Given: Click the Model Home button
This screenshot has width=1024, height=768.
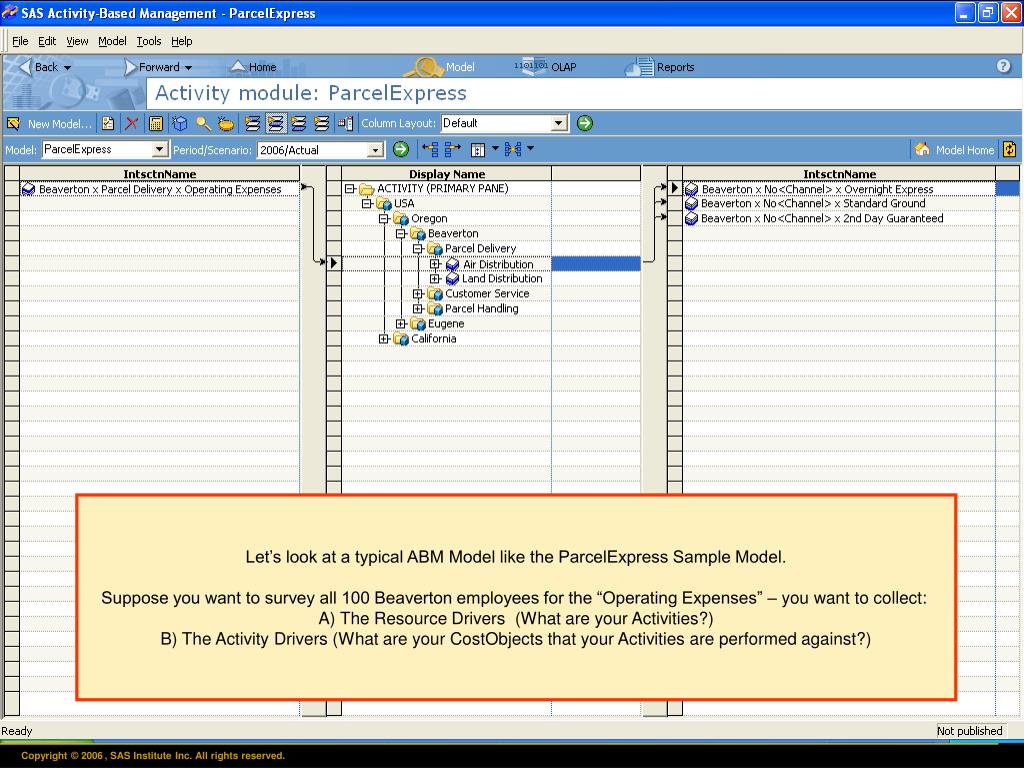Looking at the screenshot, I should (954, 150).
